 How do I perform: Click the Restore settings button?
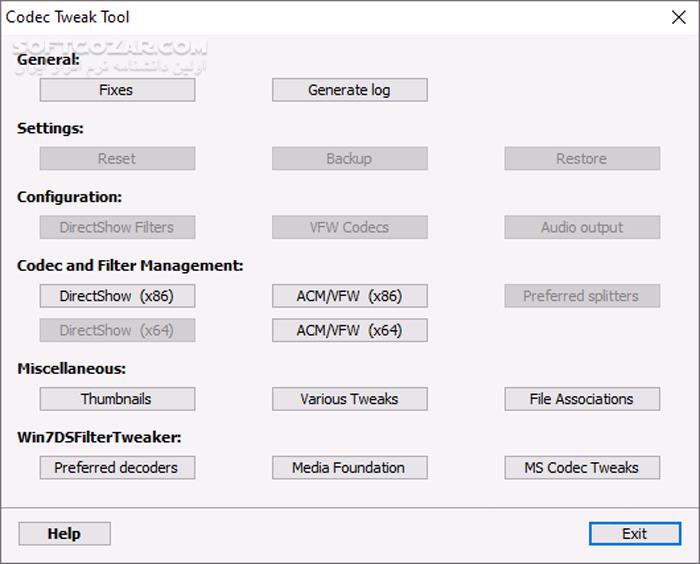[582, 159]
